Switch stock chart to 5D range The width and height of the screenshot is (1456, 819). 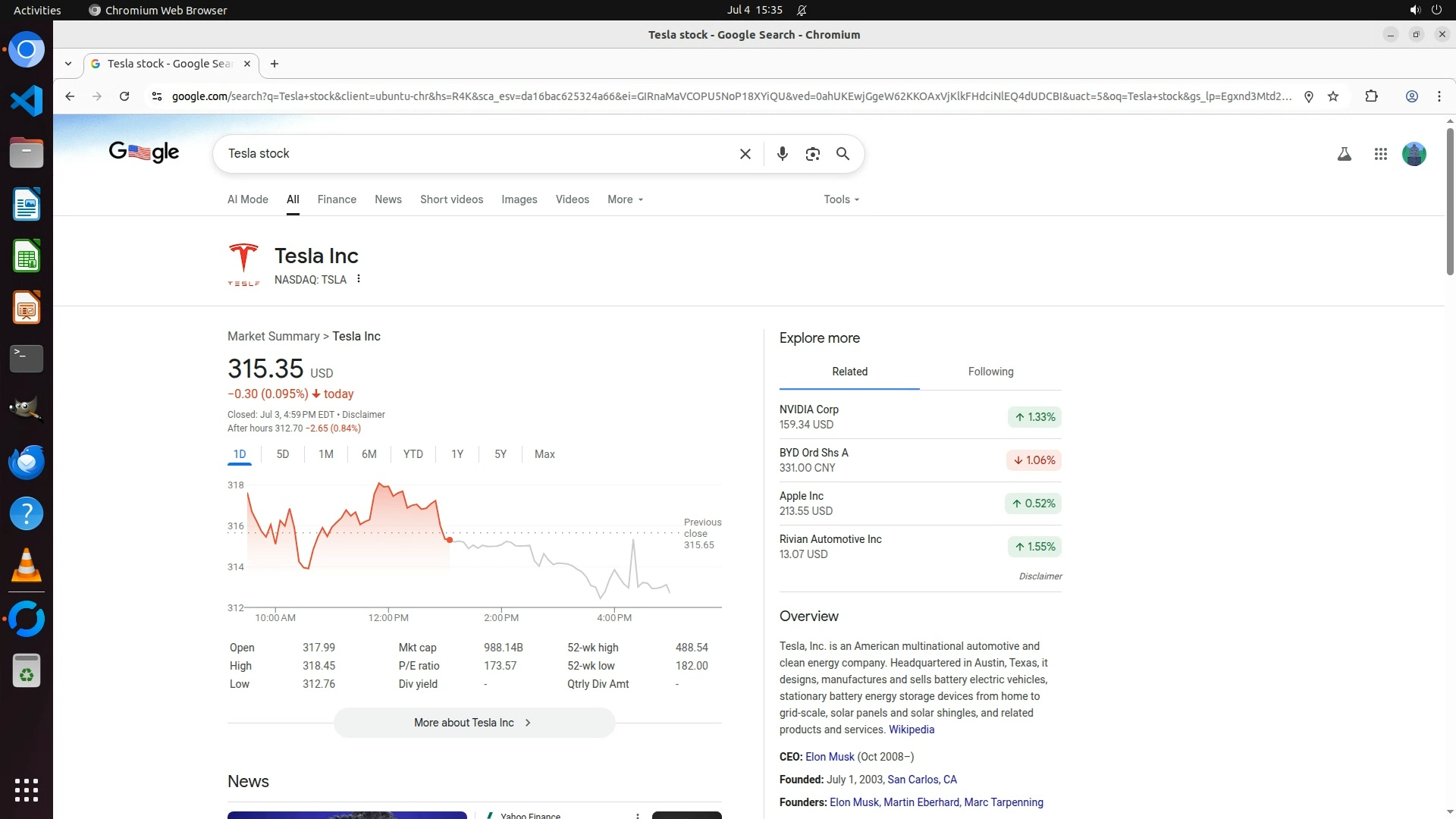tap(283, 454)
